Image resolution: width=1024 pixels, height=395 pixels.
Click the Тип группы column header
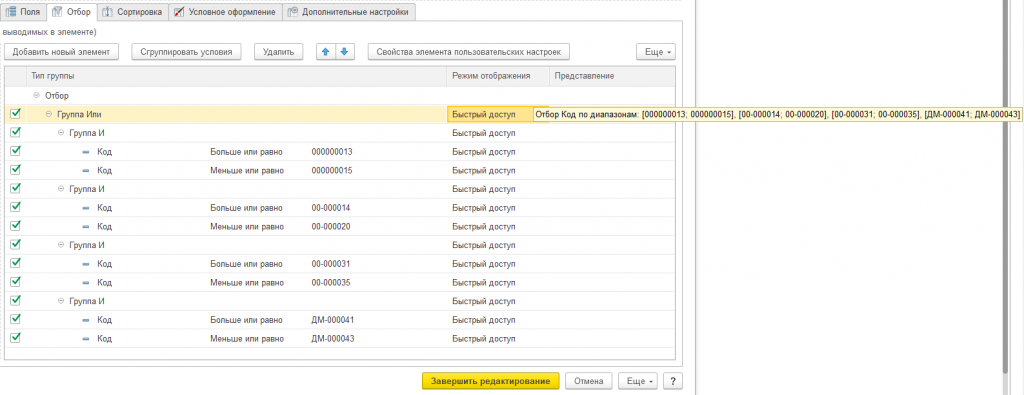pos(236,76)
